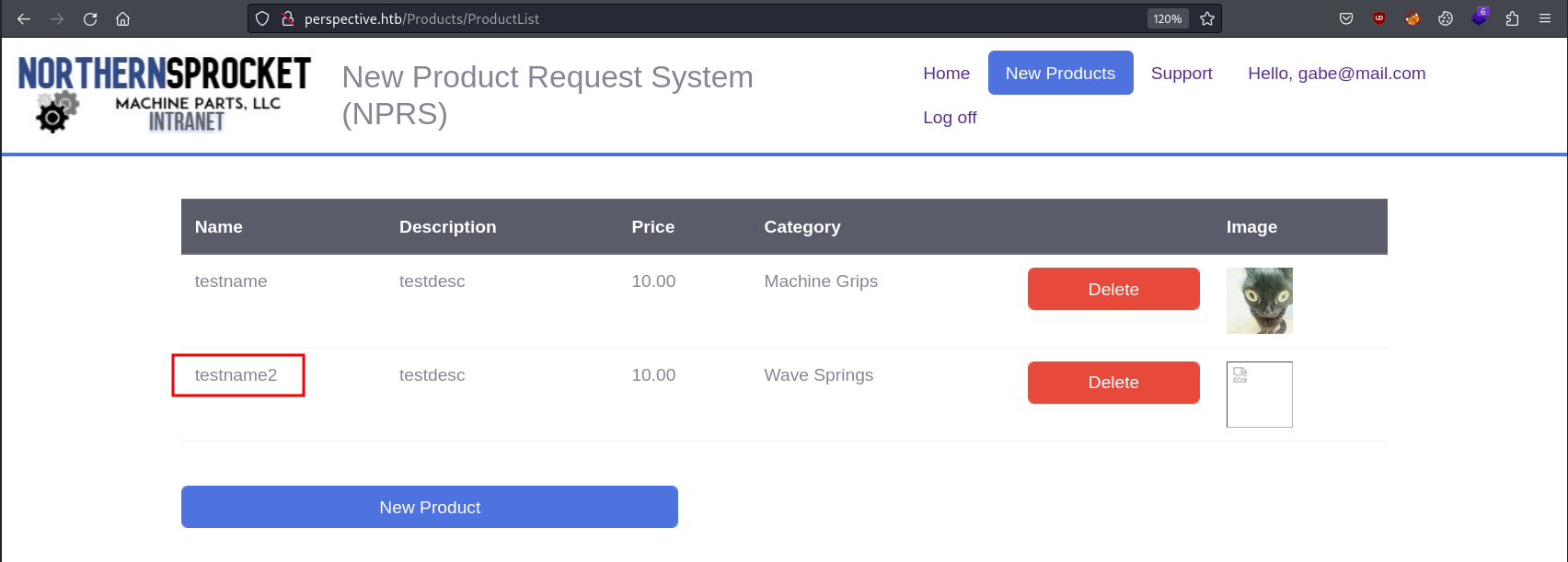Open the Wappalyzer extension with badge 6
This screenshot has height=562, width=1568.
point(1479,17)
